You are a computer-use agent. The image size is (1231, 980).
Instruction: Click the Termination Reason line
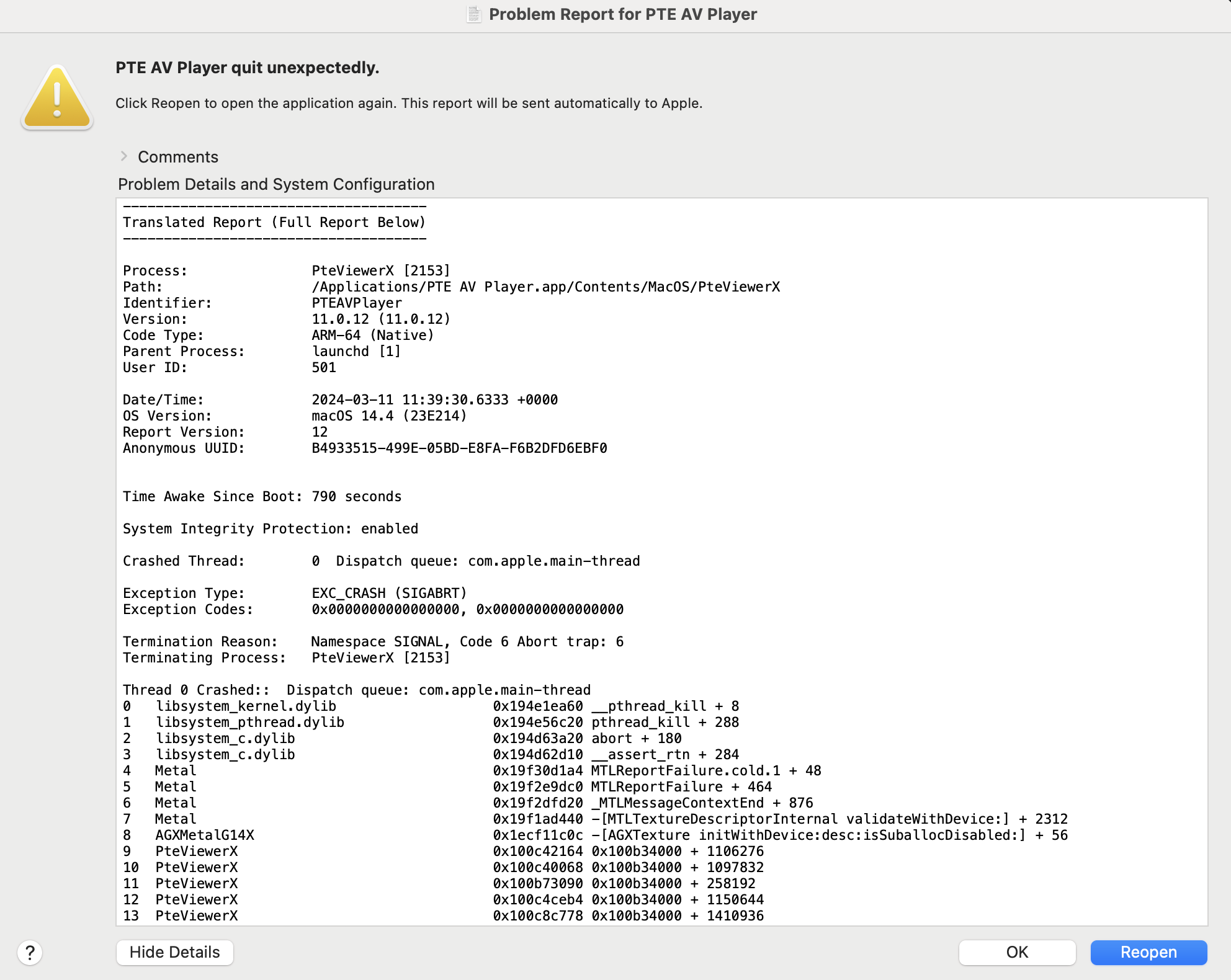pyautogui.click(x=467, y=641)
